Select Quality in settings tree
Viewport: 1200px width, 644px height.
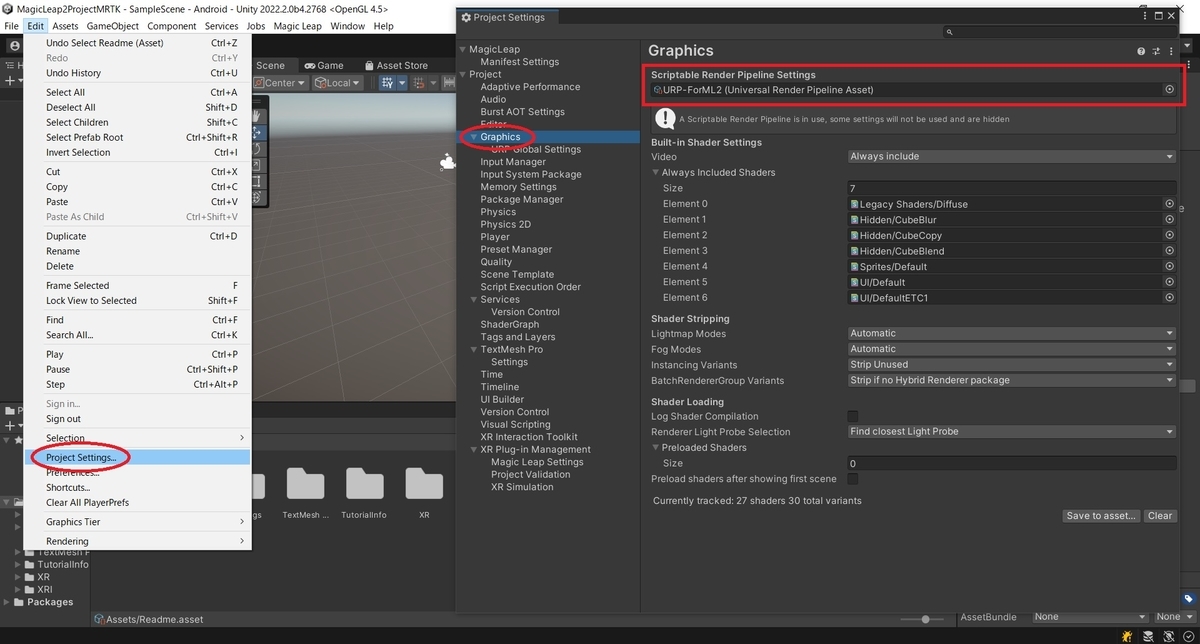(496, 262)
